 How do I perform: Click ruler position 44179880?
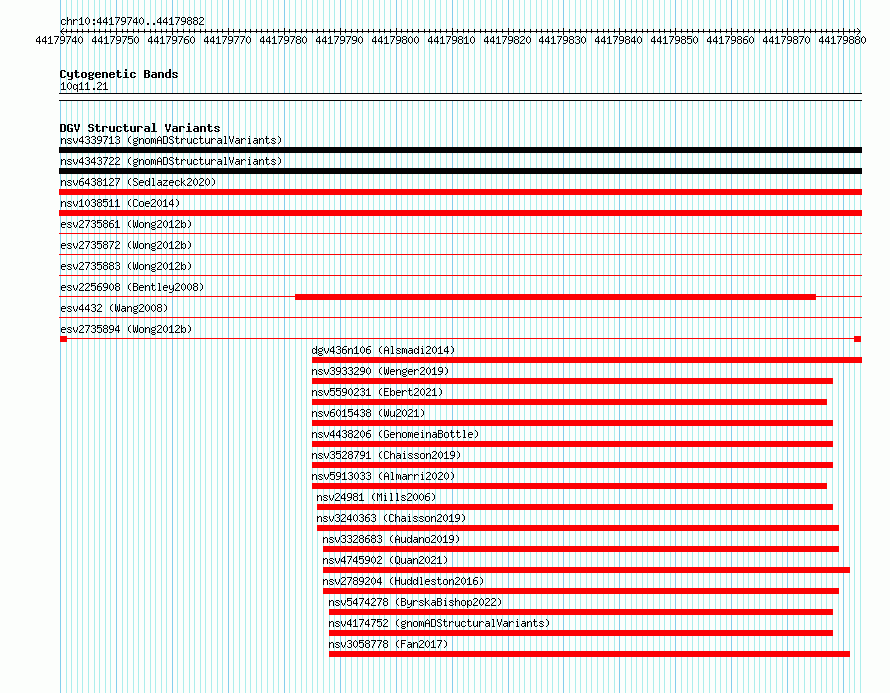pos(842,40)
